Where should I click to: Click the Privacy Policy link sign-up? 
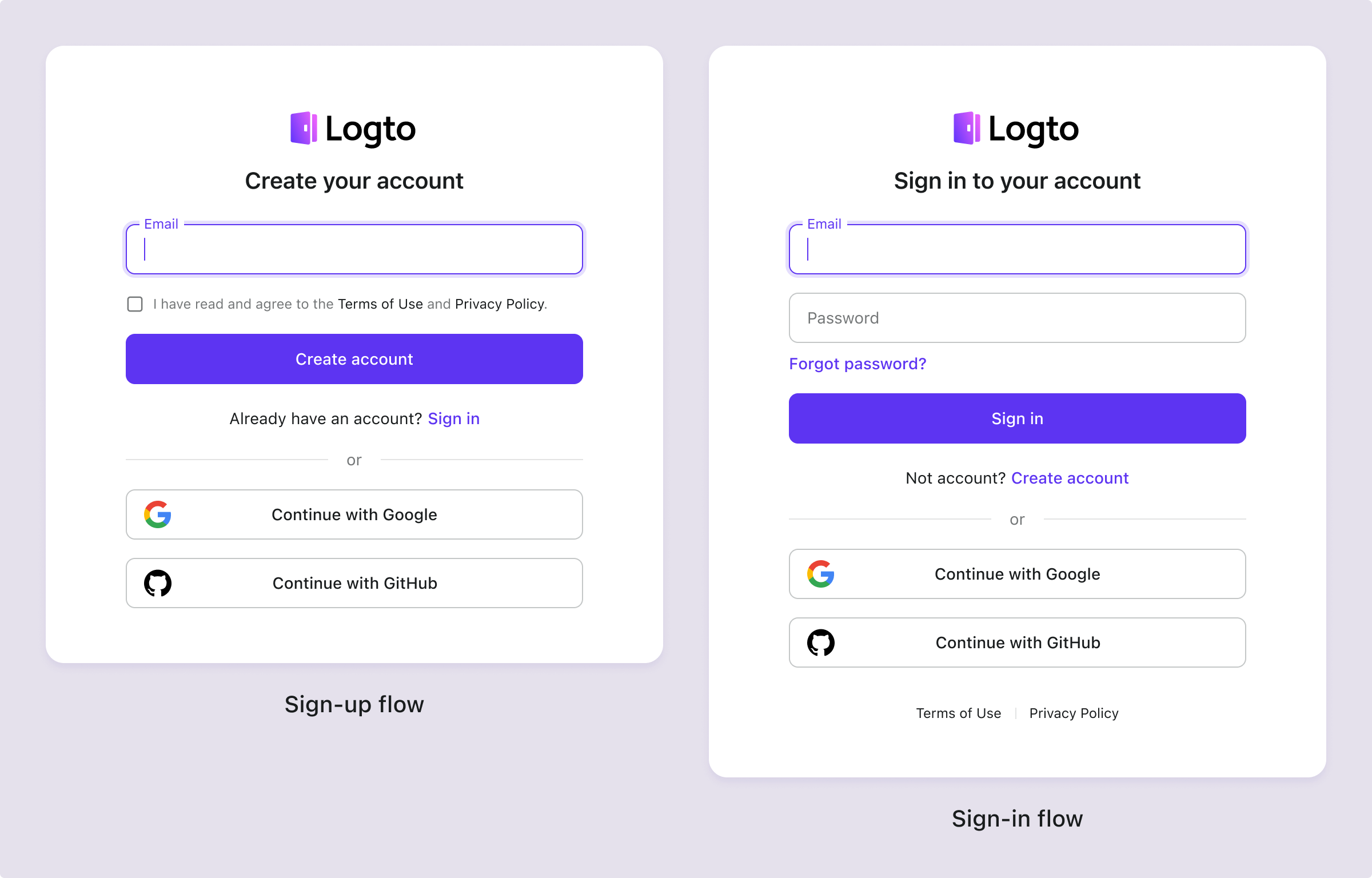(x=498, y=304)
